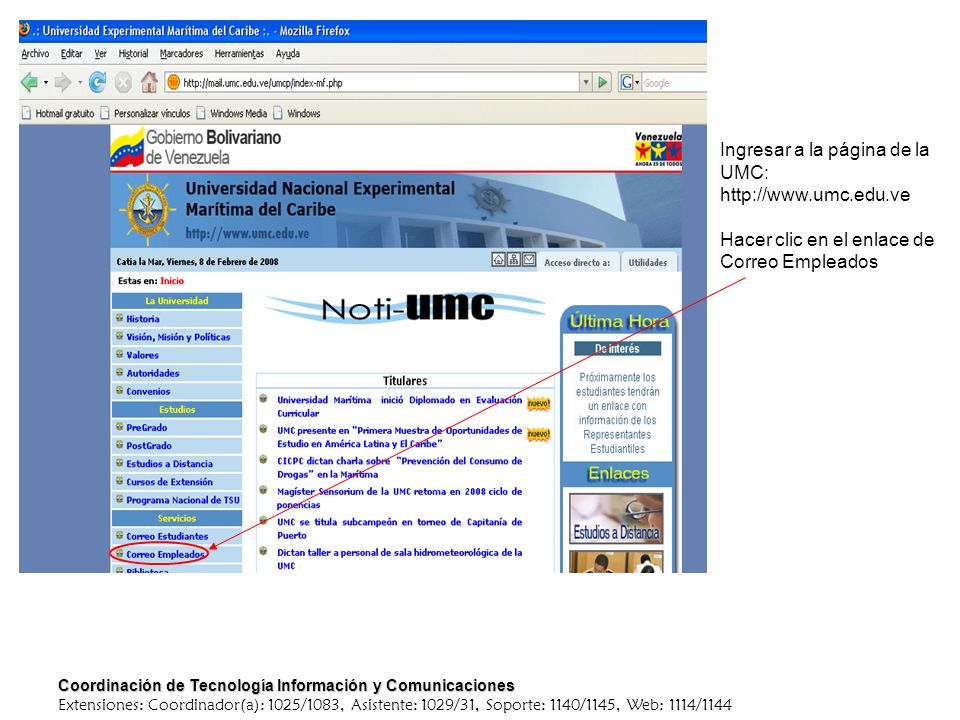The image size is (960, 720).
Task: Open the Editar menu
Action: 71,54
